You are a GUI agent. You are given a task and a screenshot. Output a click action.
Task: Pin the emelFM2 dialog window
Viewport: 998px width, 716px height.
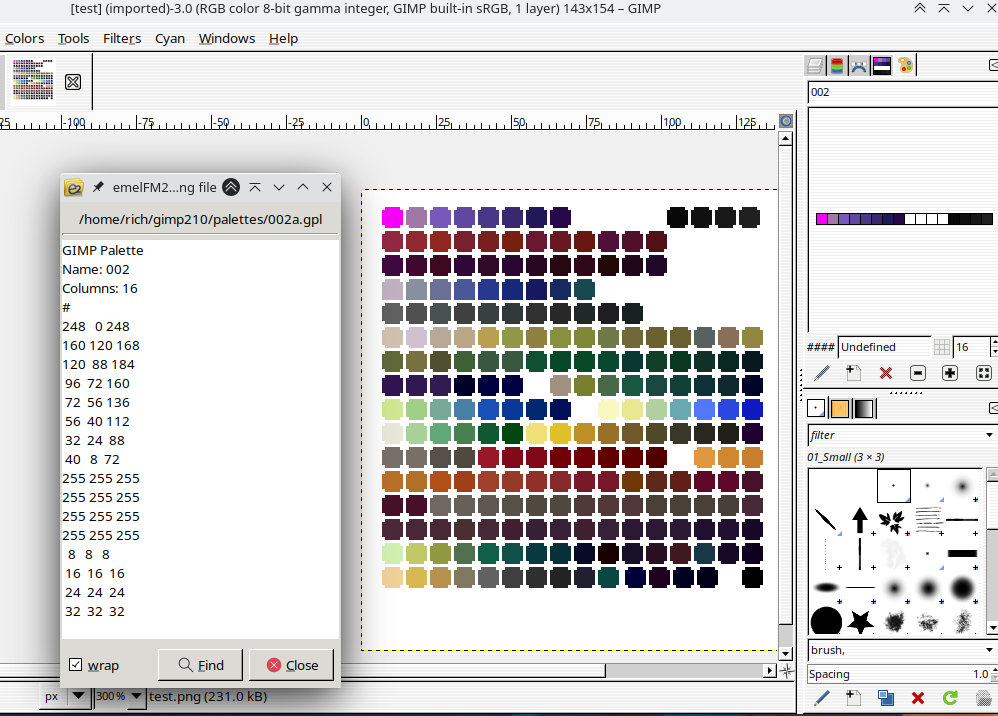(98, 187)
